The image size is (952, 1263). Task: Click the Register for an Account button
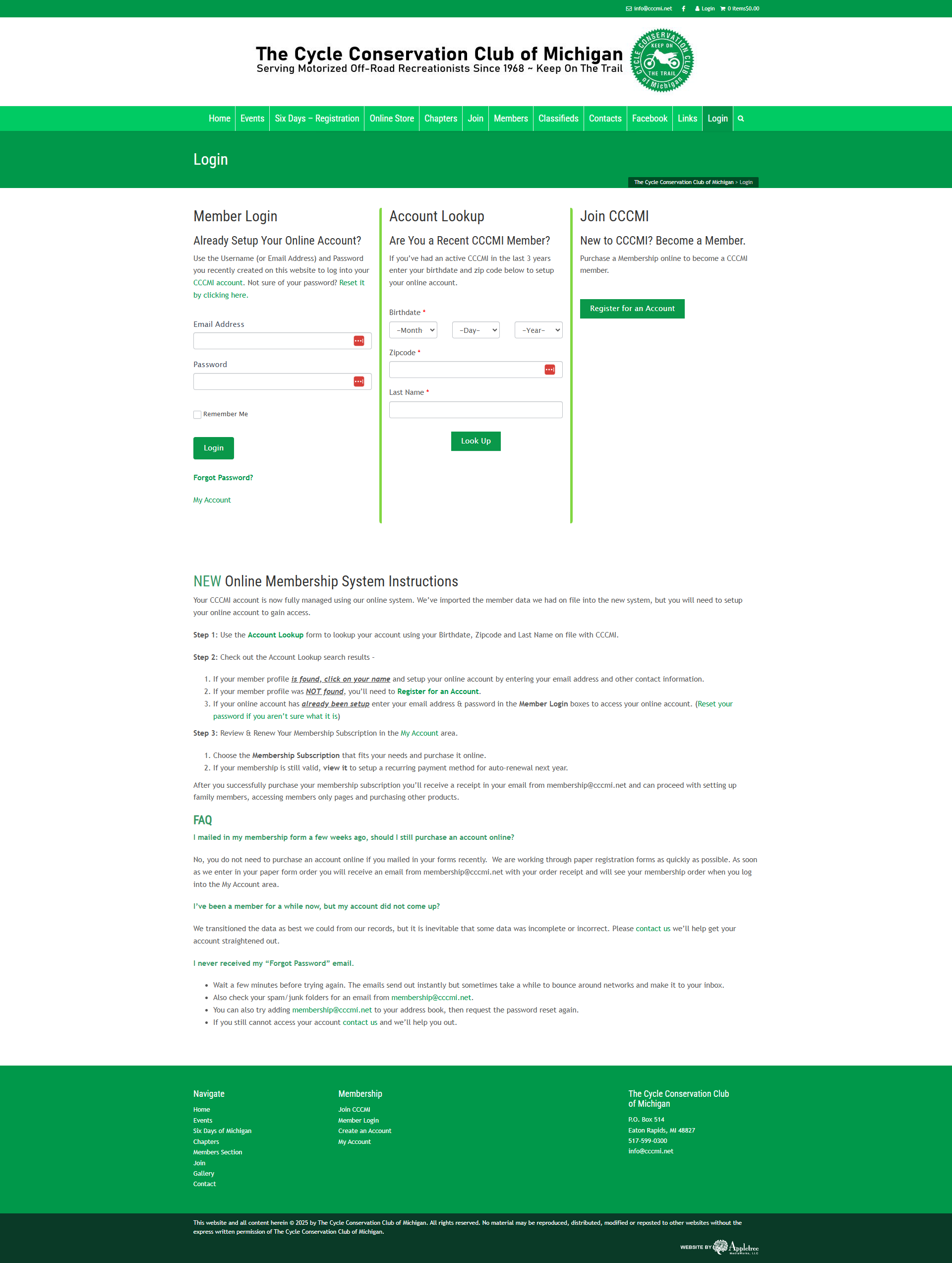634,308
